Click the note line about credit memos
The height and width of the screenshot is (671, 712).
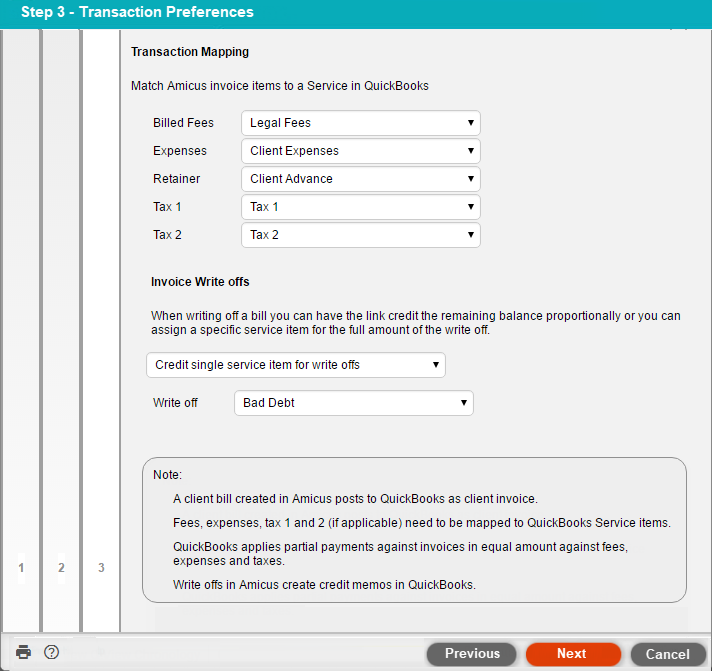pos(324,585)
